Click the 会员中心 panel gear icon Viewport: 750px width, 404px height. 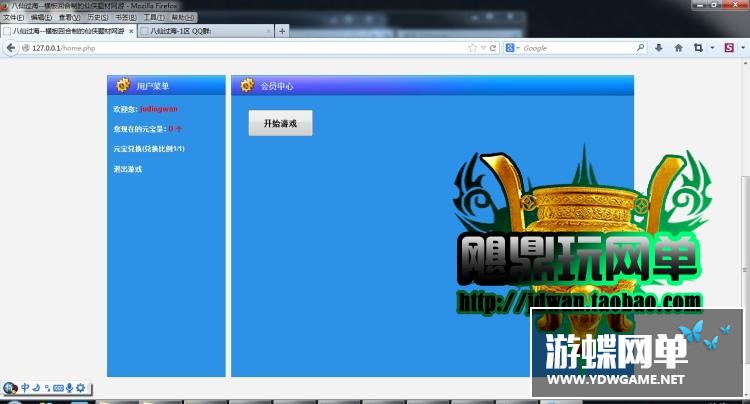pyautogui.click(x=247, y=85)
